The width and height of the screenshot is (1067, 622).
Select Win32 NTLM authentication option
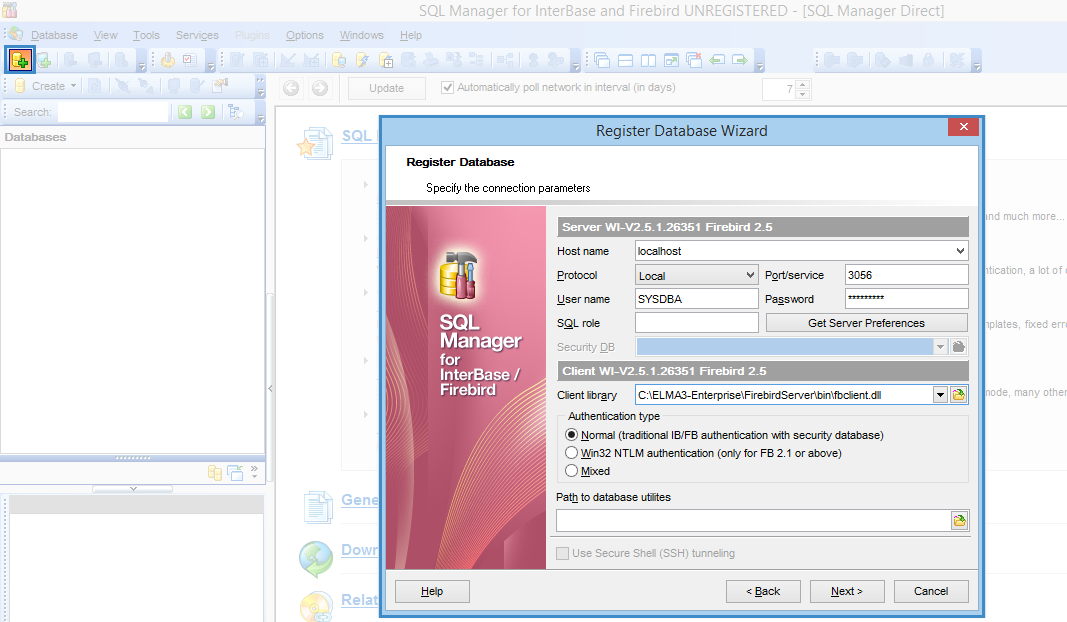572,453
